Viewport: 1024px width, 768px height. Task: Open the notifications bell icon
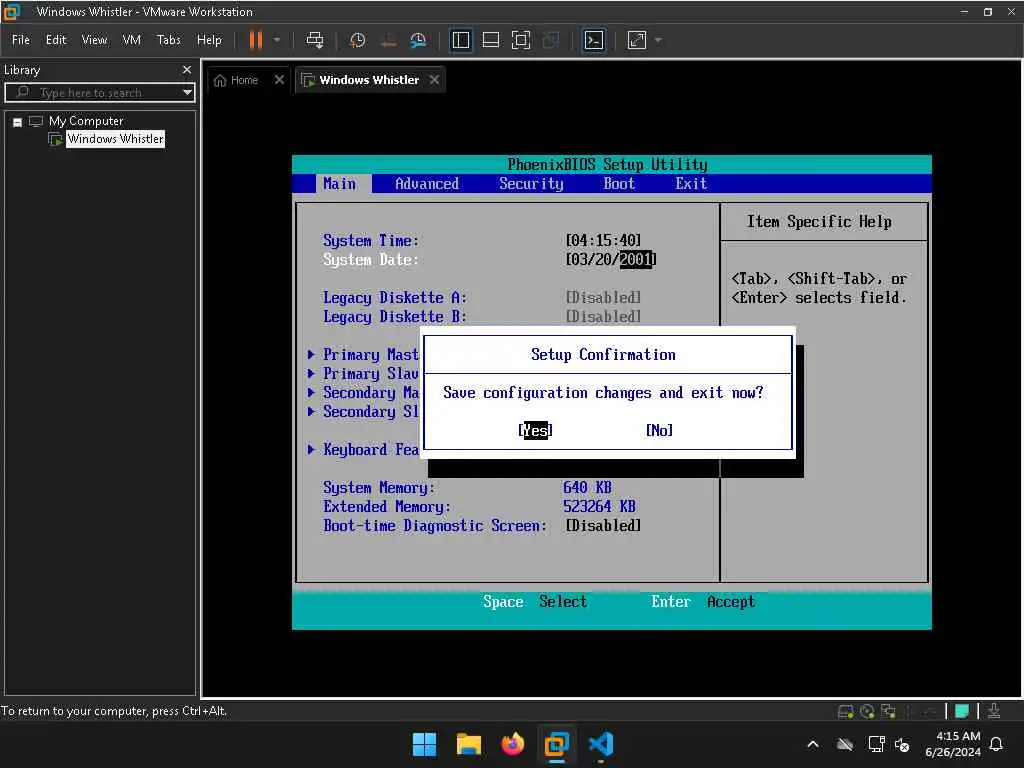997,744
